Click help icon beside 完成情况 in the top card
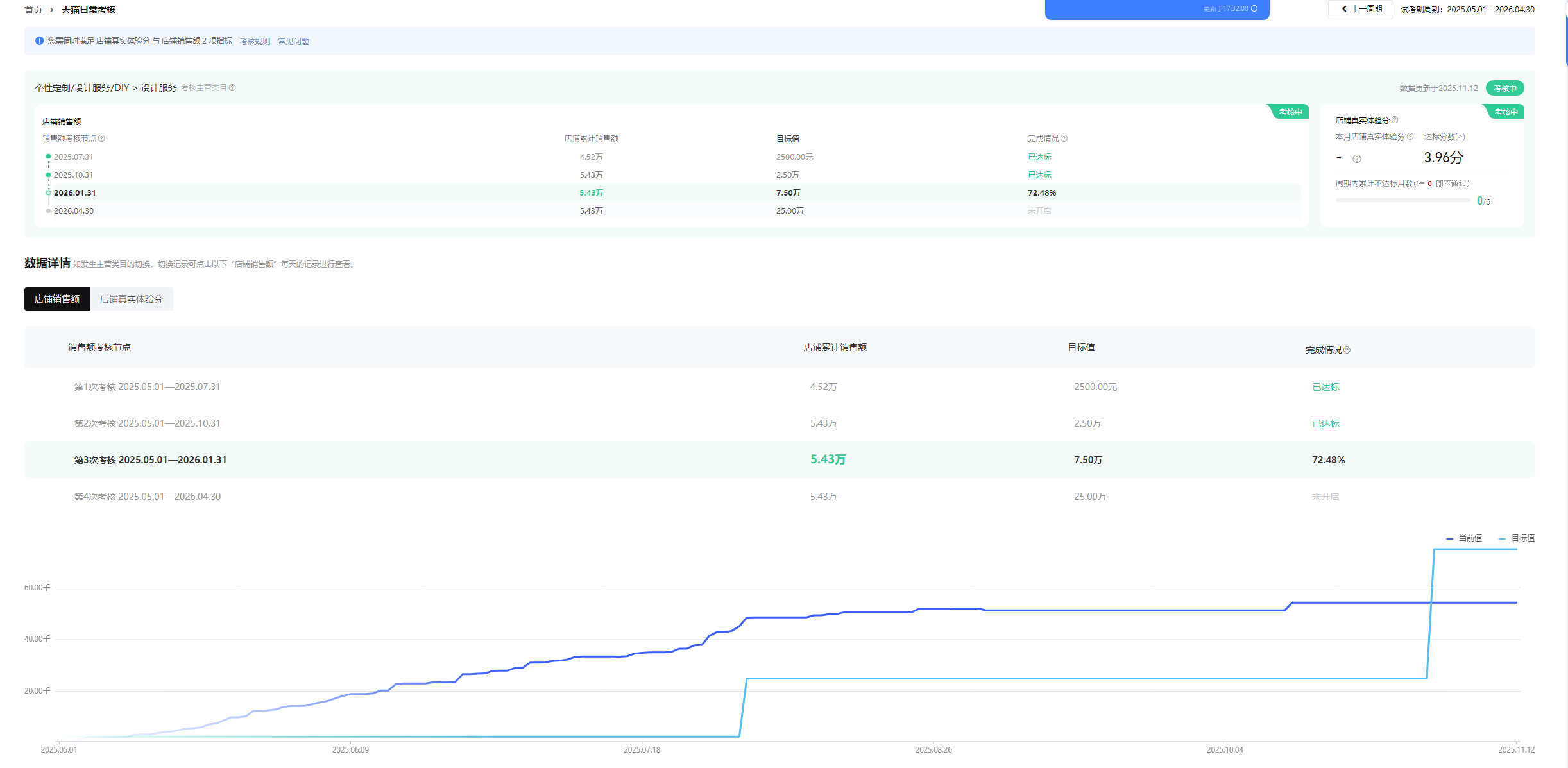This screenshot has height=768, width=1568. tap(1064, 139)
